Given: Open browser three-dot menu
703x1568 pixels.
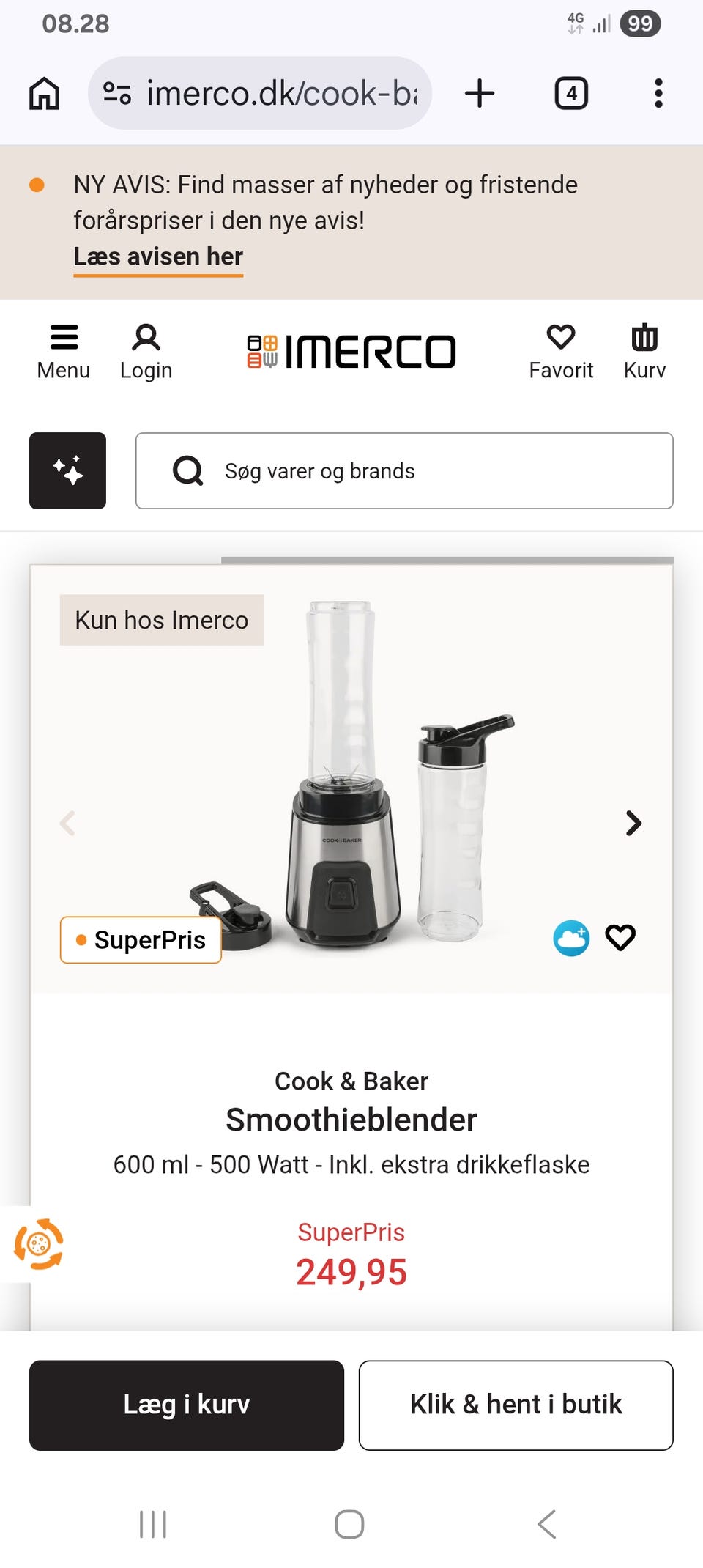Looking at the screenshot, I should point(658,94).
